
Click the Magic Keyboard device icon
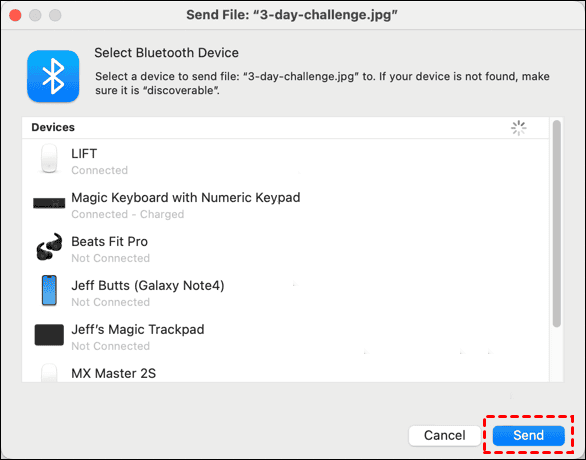click(49, 203)
